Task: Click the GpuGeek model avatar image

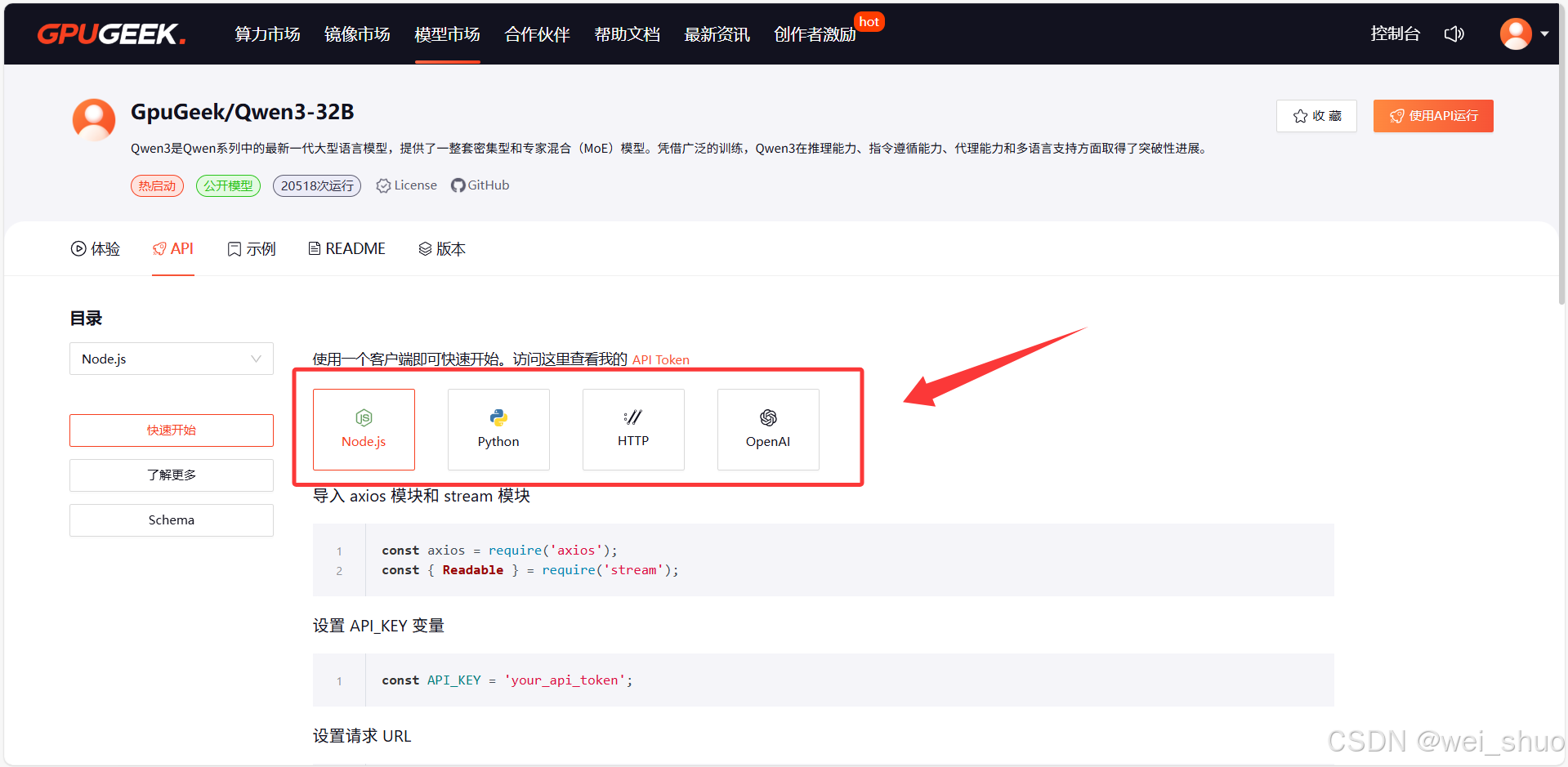Action: [94, 119]
